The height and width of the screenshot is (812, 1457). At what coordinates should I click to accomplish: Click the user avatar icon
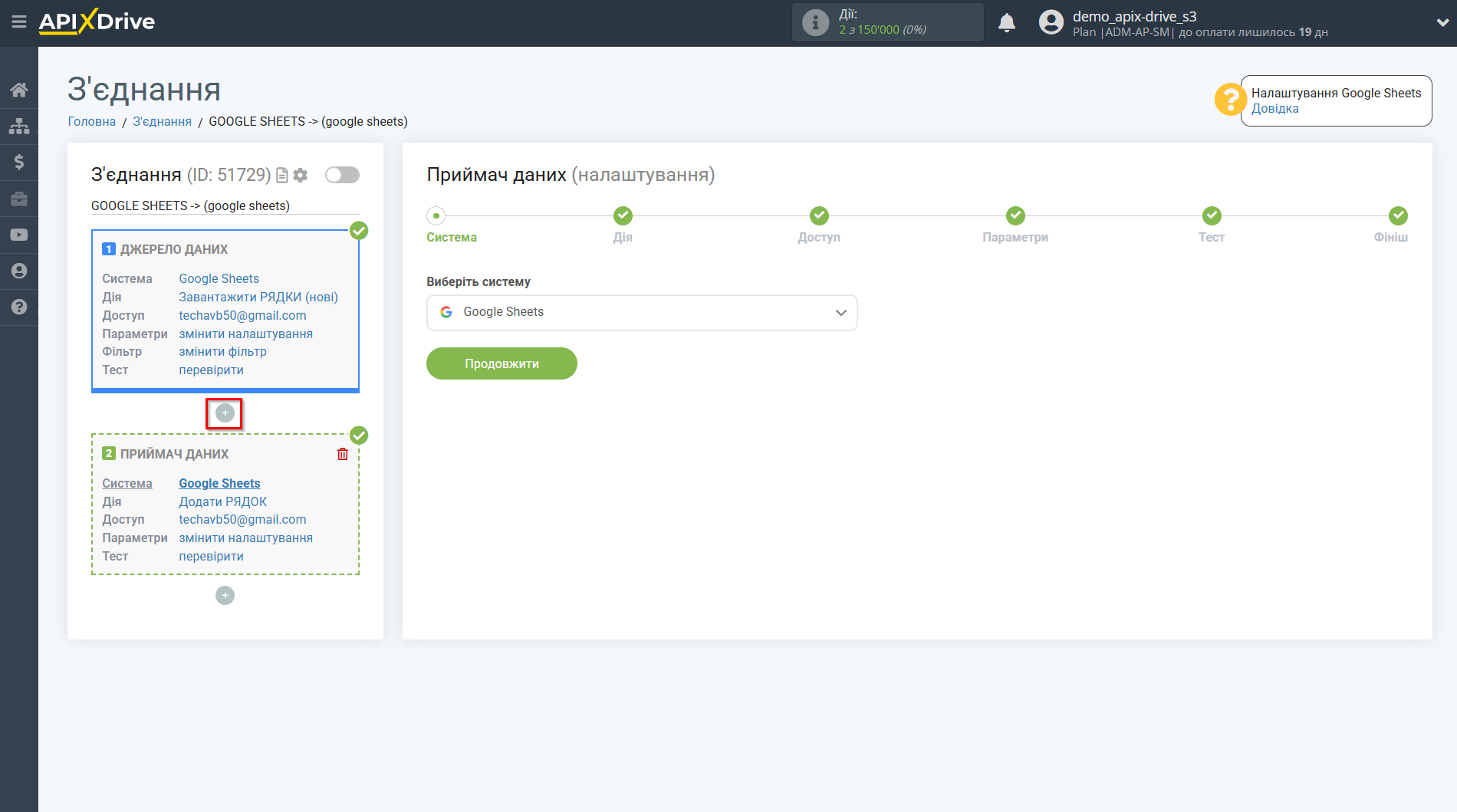click(1051, 22)
